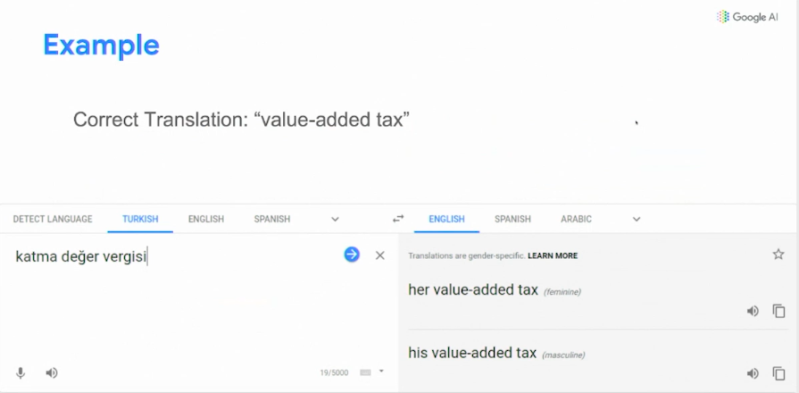799x393 pixels.
Task: Open the Learn More link
Action: pyautogui.click(x=552, y=256)
